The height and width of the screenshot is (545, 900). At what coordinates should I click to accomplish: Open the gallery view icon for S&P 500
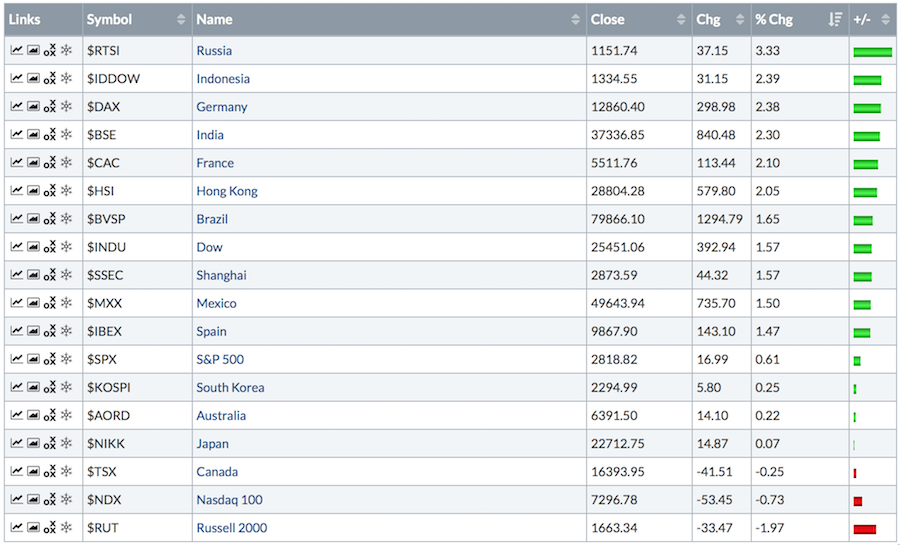coord(33,359)
